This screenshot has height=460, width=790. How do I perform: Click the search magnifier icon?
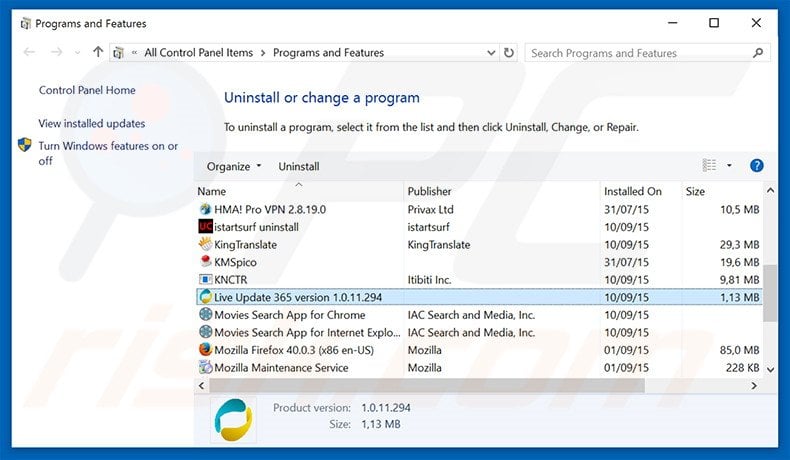(x=757, y=52)
